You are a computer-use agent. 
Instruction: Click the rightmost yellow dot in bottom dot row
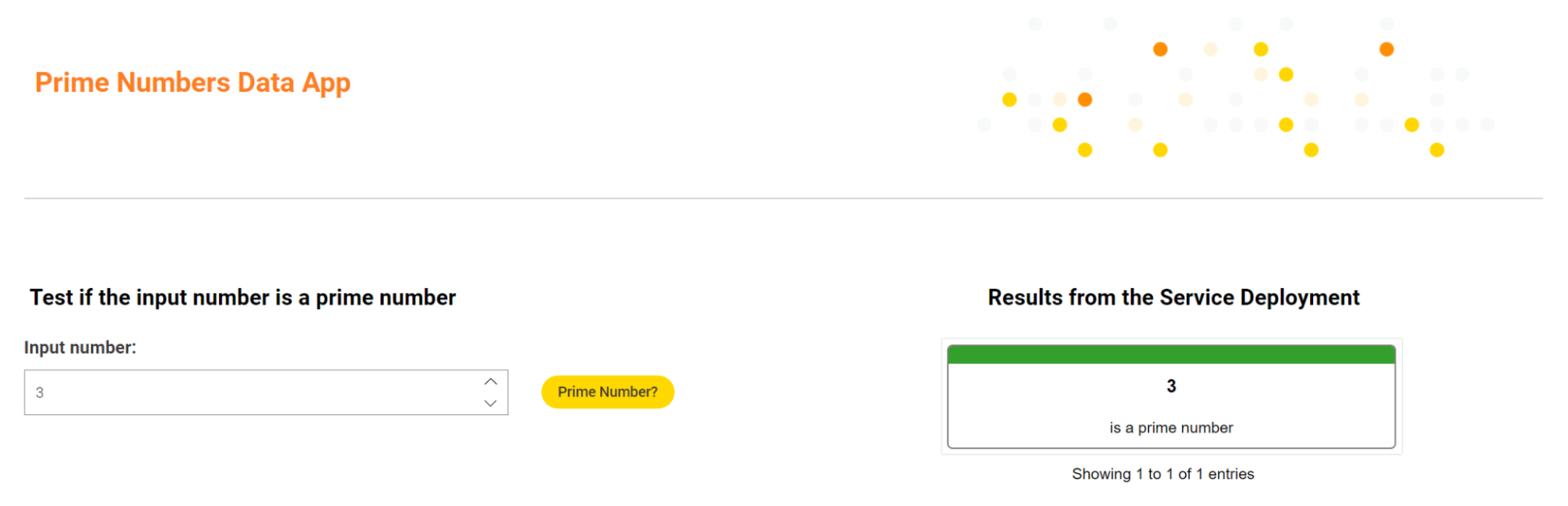click(x=1436, y=150)
